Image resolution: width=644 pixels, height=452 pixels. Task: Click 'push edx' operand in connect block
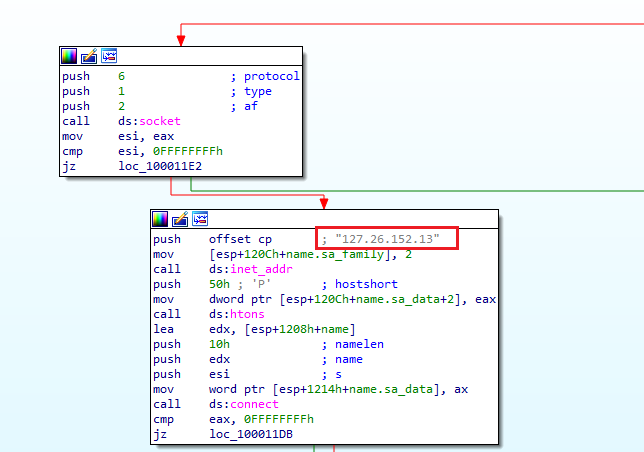[x=219, y=359]
